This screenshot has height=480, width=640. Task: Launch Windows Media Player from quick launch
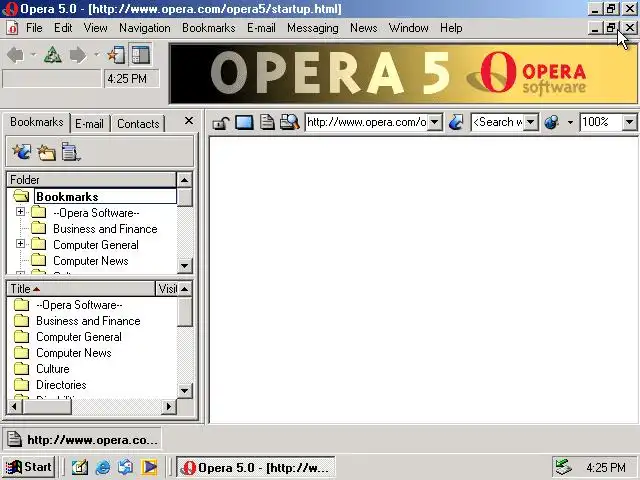point(149,467)
